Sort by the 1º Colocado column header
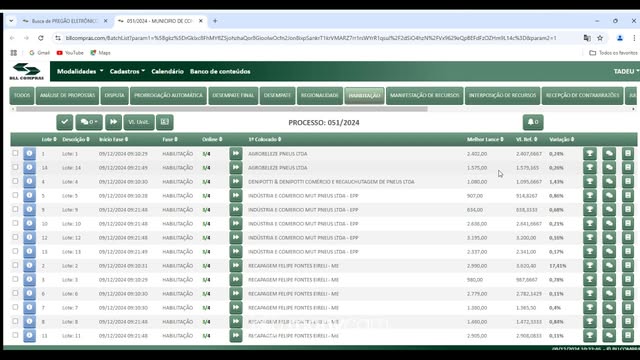 tap(264, 139)
